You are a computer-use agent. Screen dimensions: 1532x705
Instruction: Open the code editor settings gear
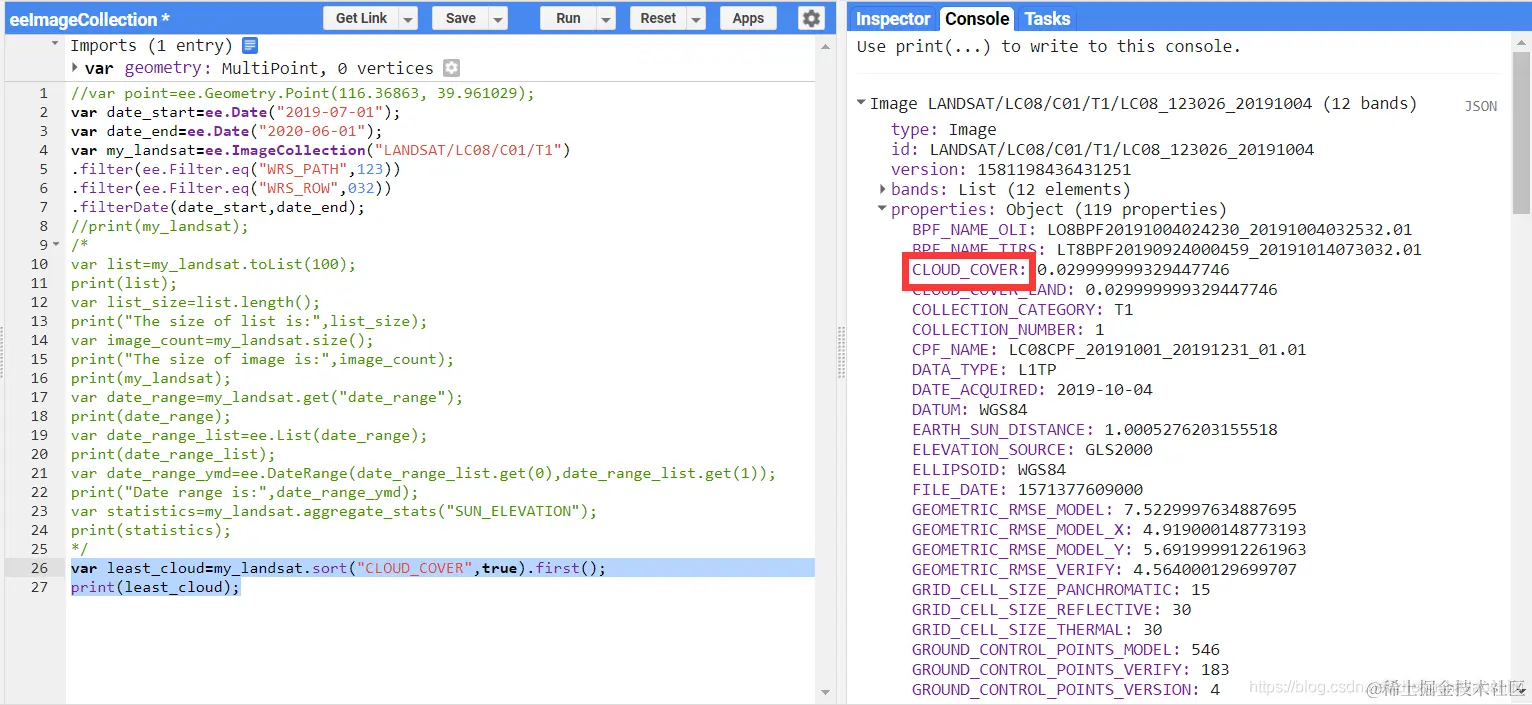click(811, 18)
